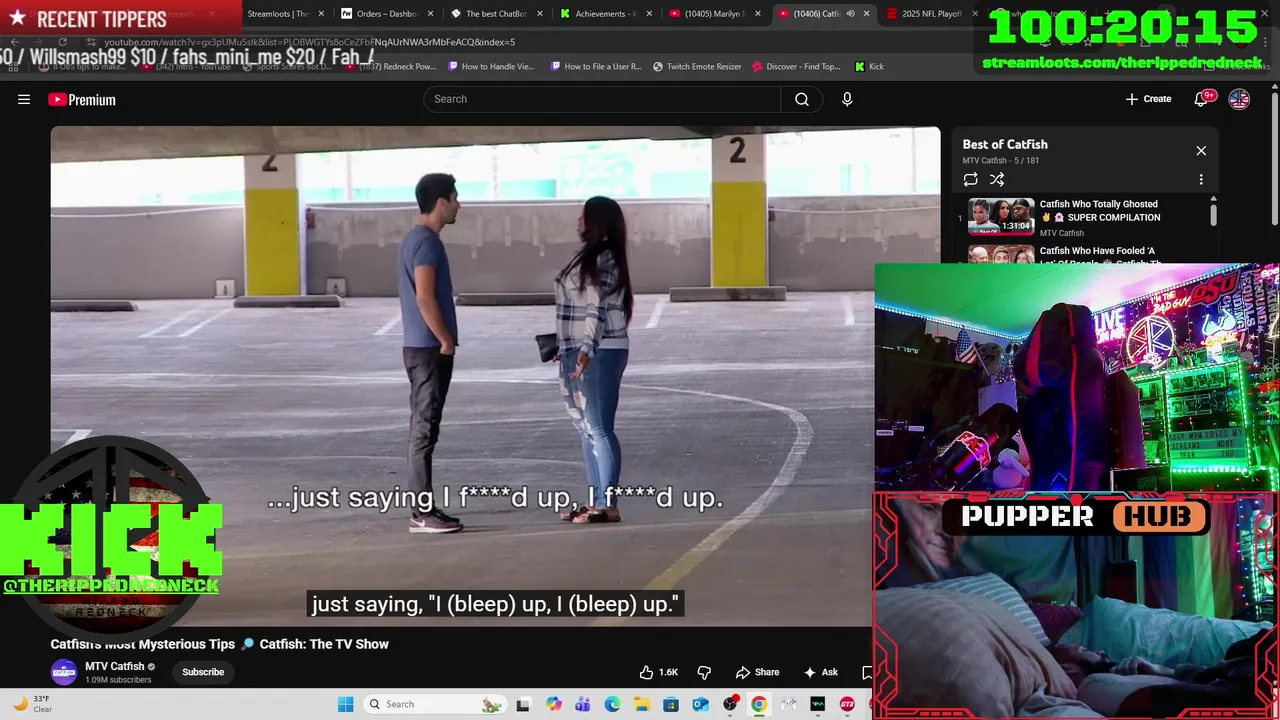Open Google Chrome taskbar icon
1280x720 pixels.
(759, 704)
